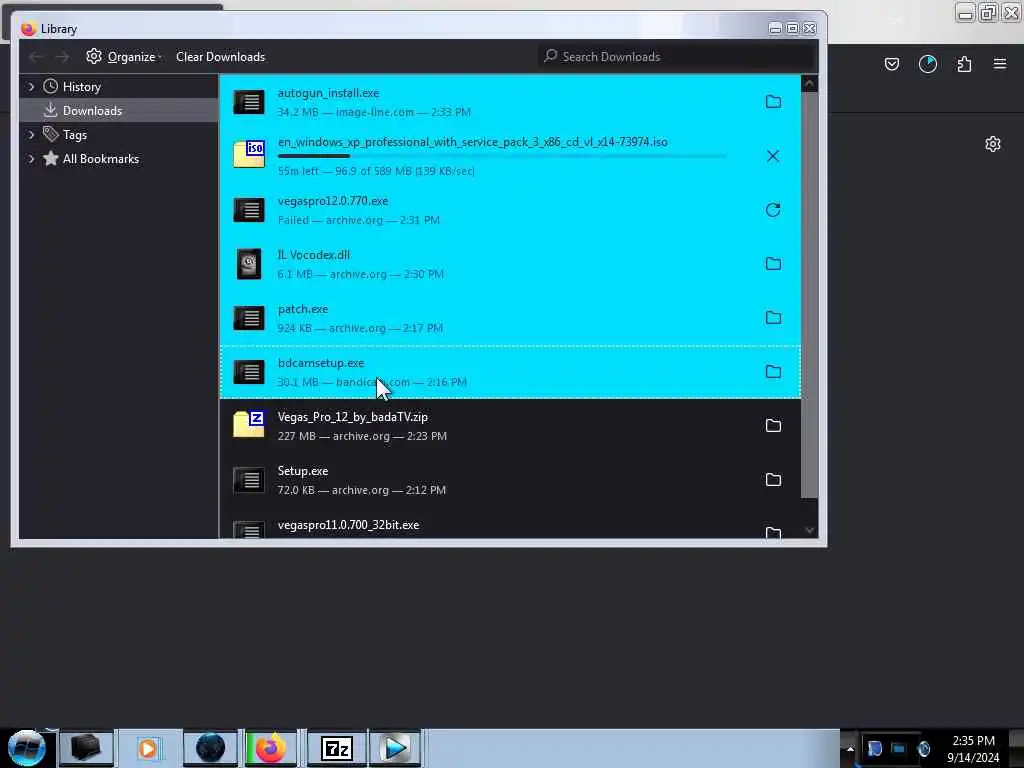Image resolution: width=1024 pixels, height=768 pixels.
Task: Click the patch.exe file icon
Action: click(249, 318)
